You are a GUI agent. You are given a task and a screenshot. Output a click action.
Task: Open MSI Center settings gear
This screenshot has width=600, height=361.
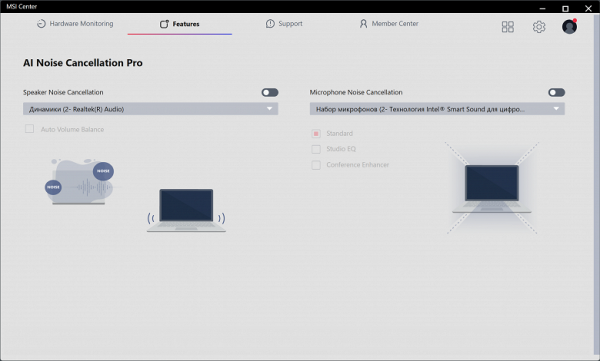(x=539, y=27)
